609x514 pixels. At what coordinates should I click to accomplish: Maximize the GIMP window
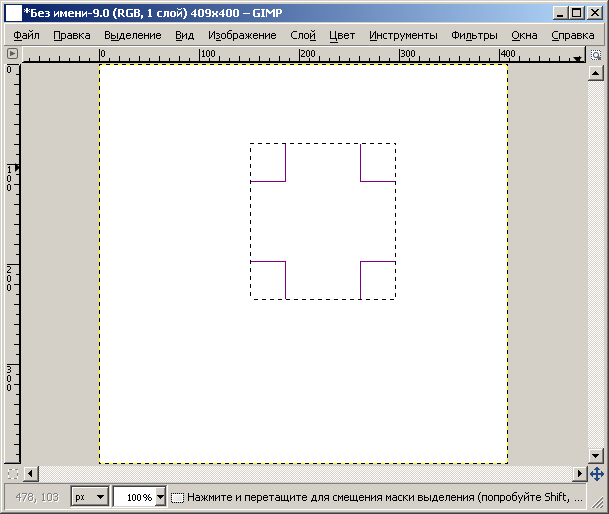click(577, 13)
